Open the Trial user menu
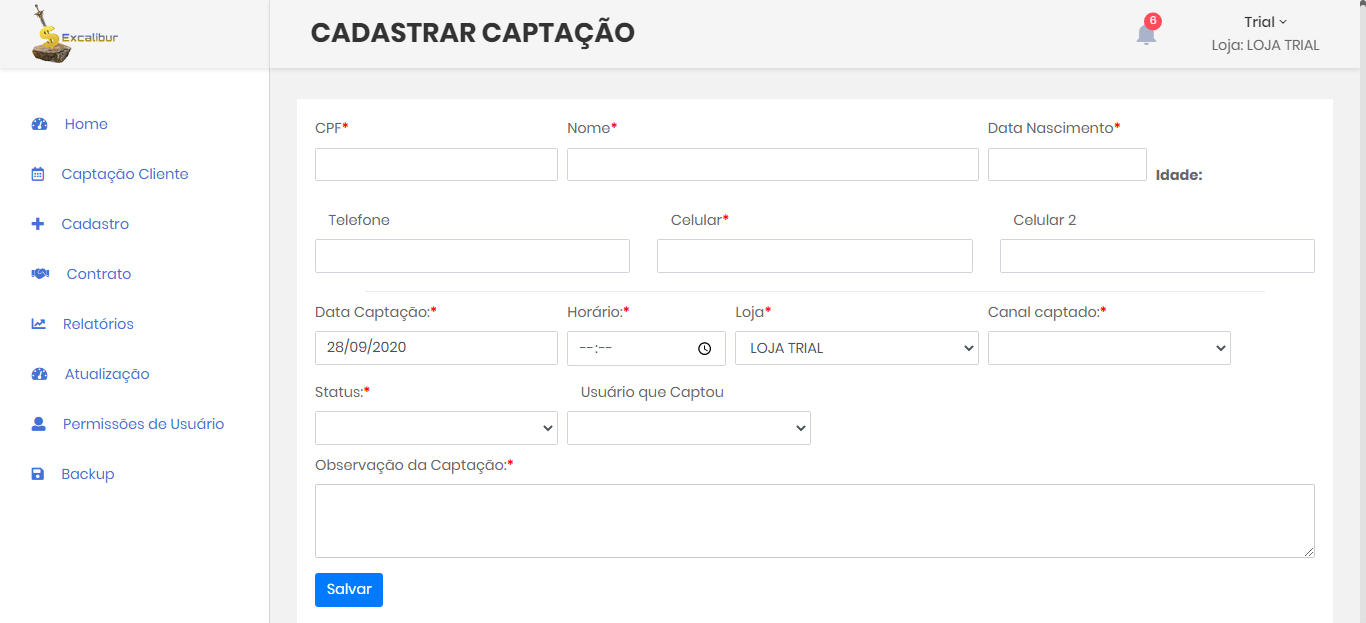This screenshot has height=623, width=1366. pyautogui.click(x=1265, y=22)
